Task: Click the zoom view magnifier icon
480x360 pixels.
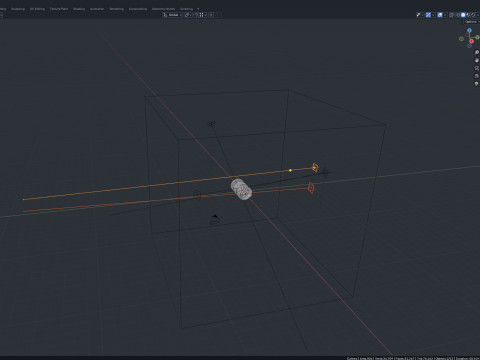Action: (476, 52)
